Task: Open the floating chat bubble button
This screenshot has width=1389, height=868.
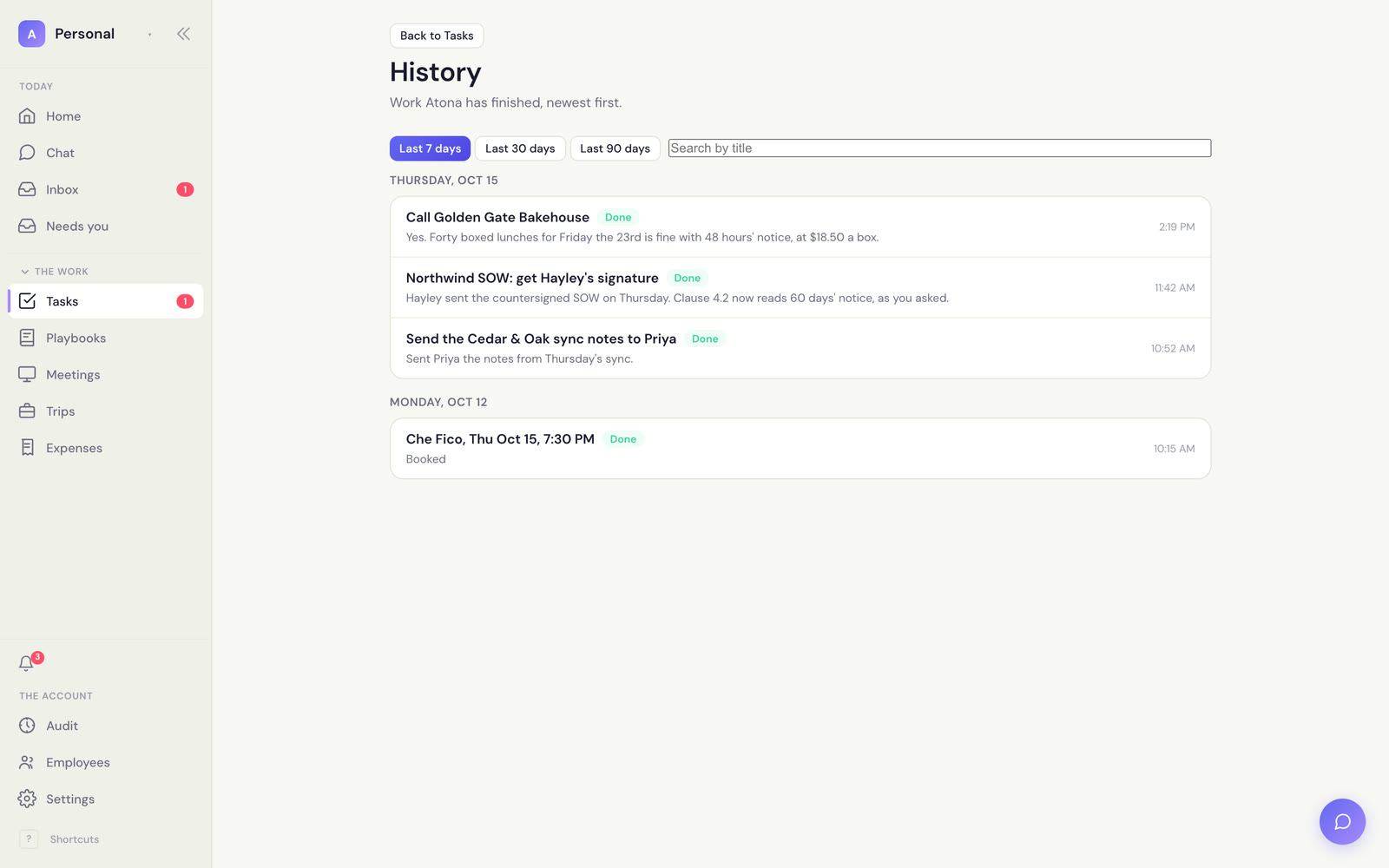Action: 1342,821
